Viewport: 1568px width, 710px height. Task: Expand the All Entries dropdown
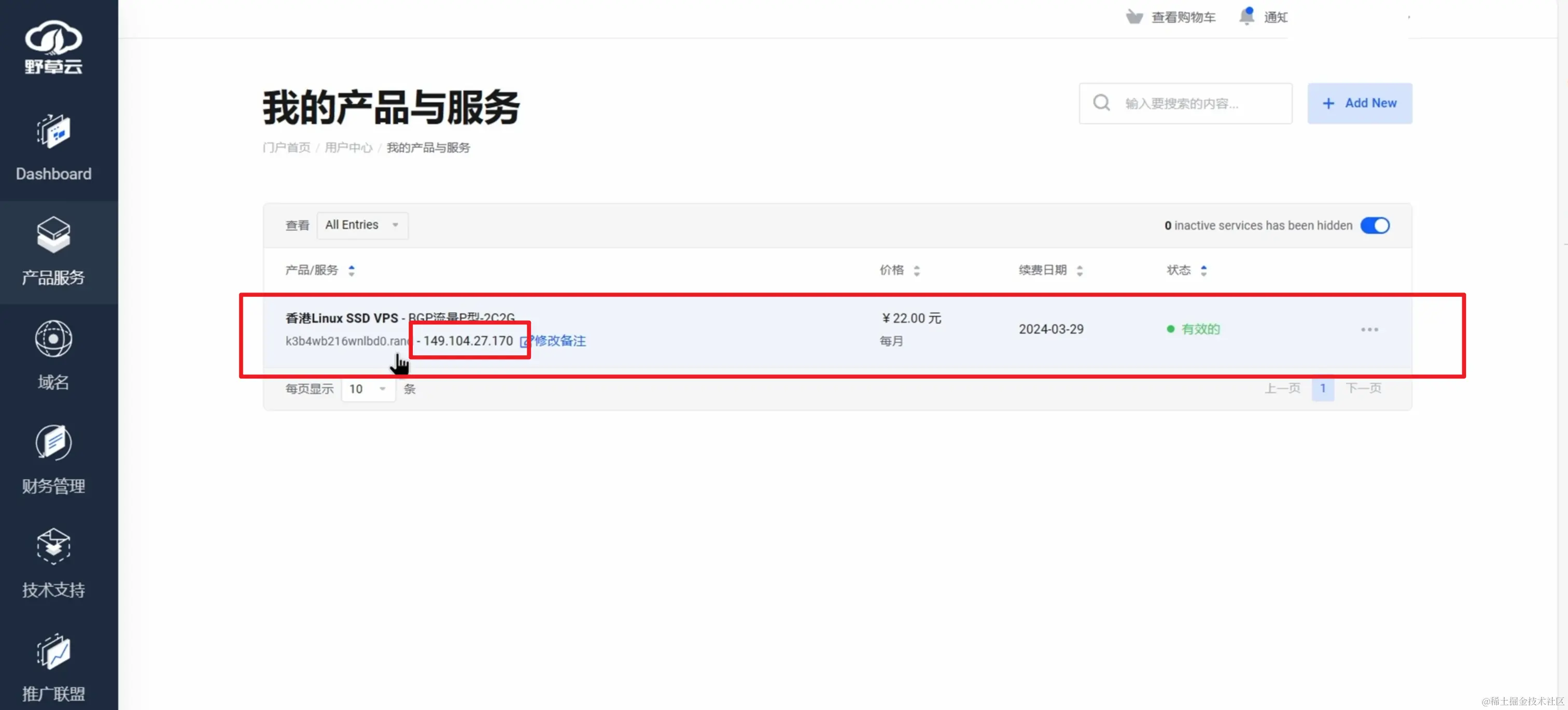(x=362, y=225)
